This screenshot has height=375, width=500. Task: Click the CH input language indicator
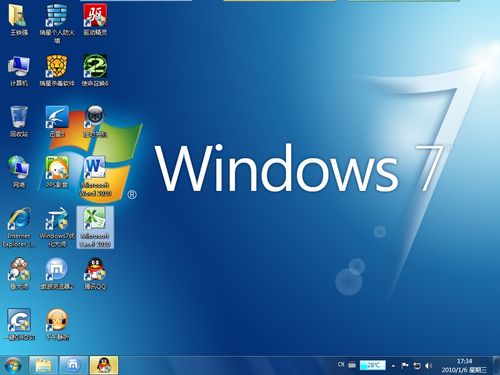(341, 364)
